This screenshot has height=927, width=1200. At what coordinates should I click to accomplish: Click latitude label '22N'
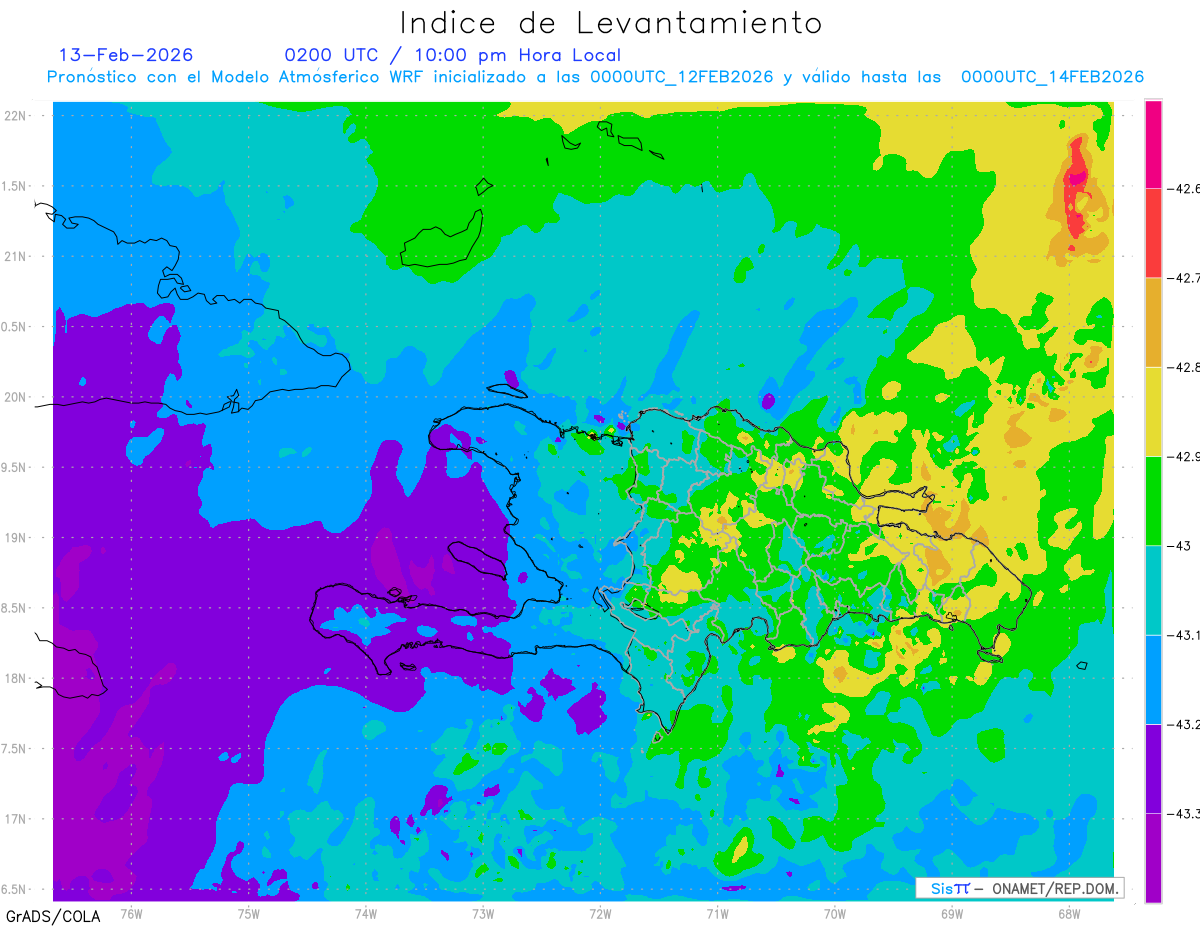coord(16,116)
